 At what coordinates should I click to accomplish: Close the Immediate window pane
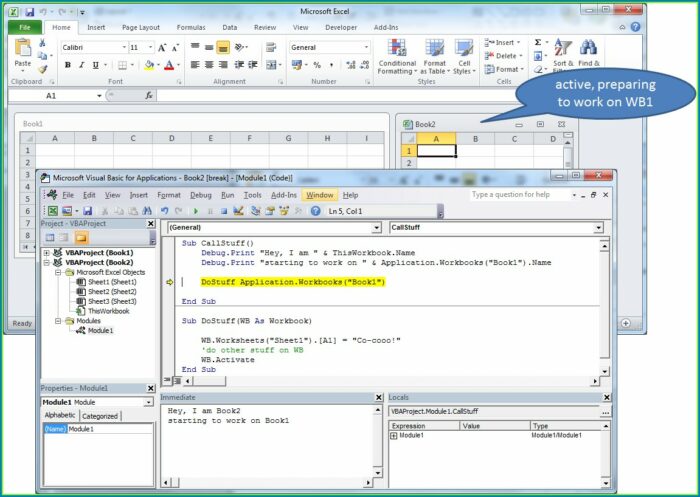[379, 397]
